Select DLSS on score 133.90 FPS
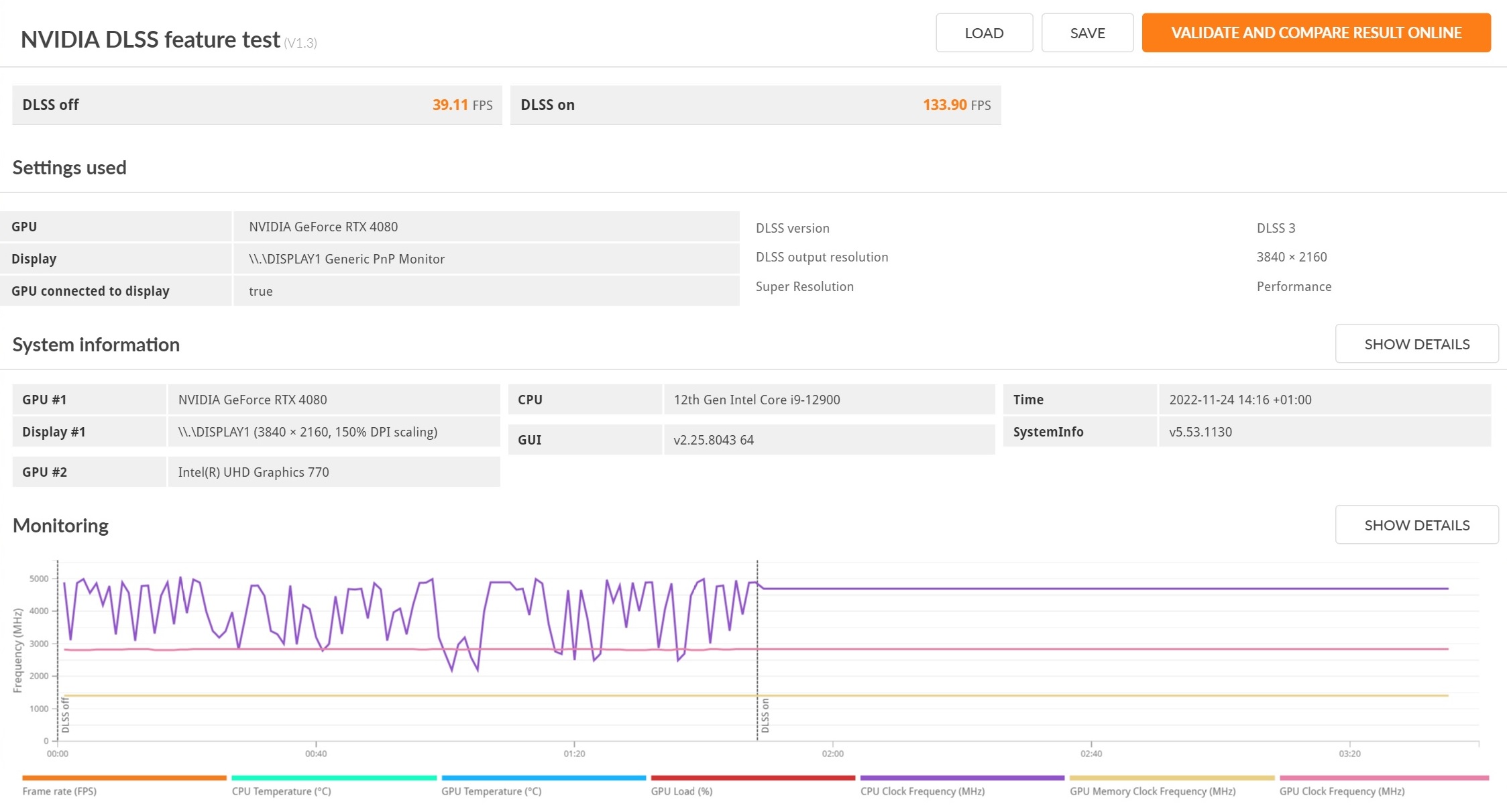The image size is (1507, 812). pos(956,105)
